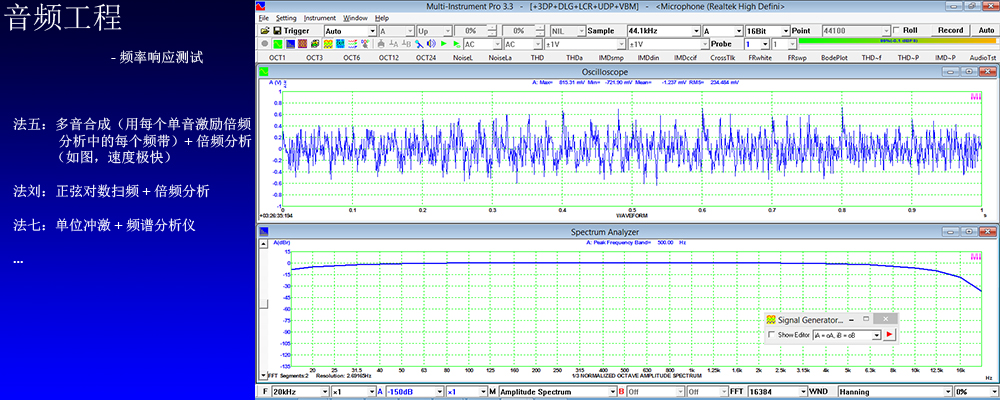
Task: Open the Amplitude Spectrum mode dropdown
Action: tap(612, 392)
